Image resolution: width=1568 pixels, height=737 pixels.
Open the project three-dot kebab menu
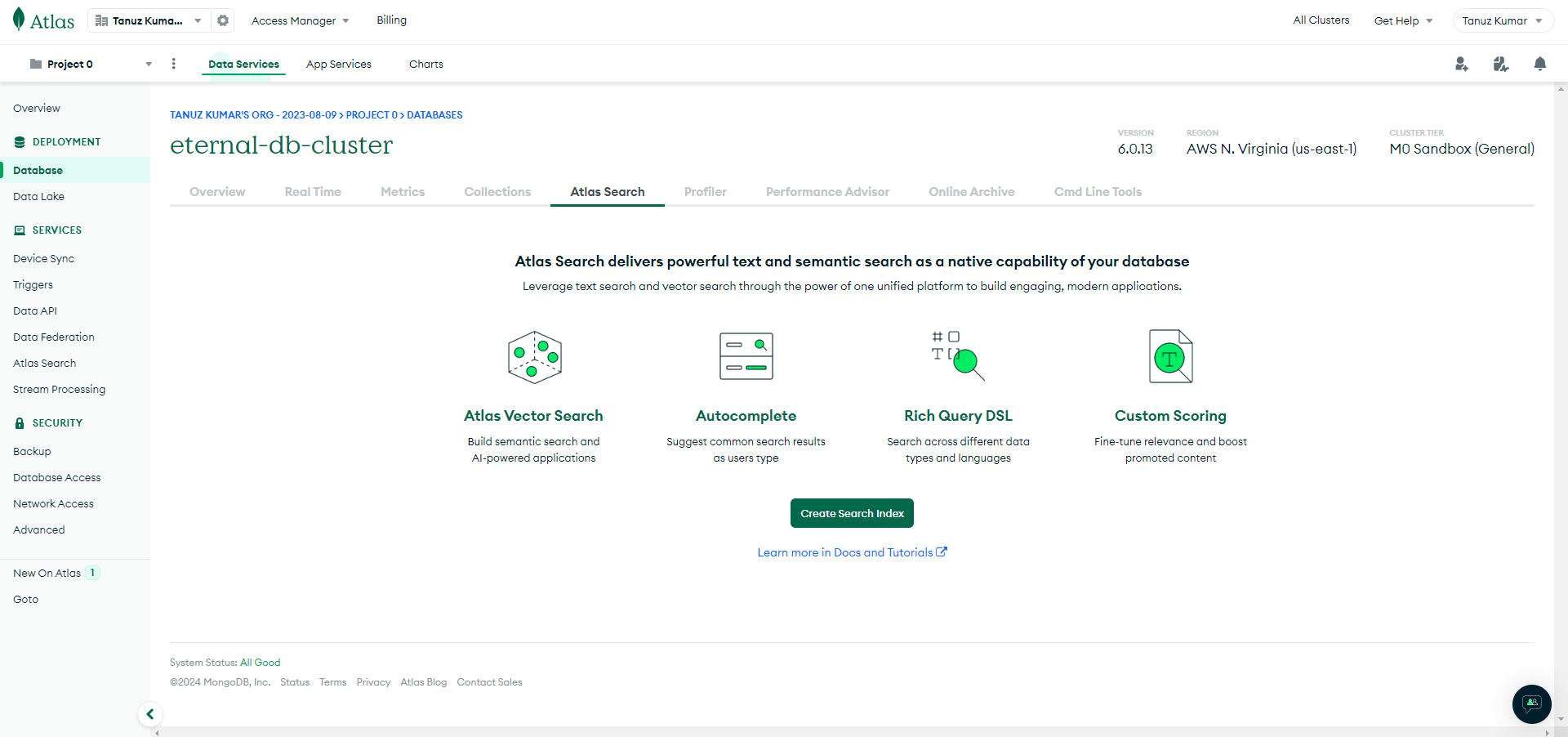pyautogui.click(x=173, y=63)
